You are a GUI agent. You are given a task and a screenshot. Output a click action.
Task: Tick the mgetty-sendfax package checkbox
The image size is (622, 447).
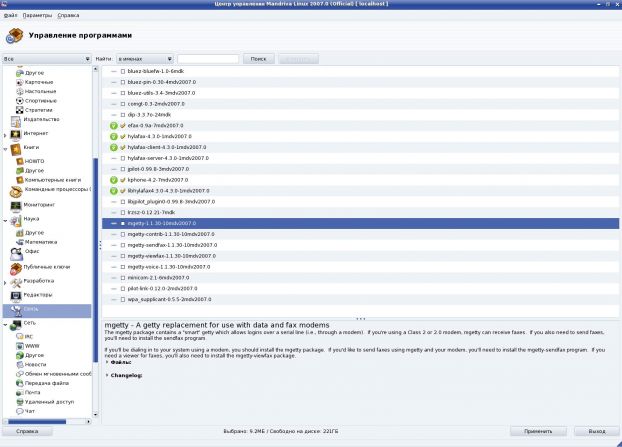tap(123, 245)
